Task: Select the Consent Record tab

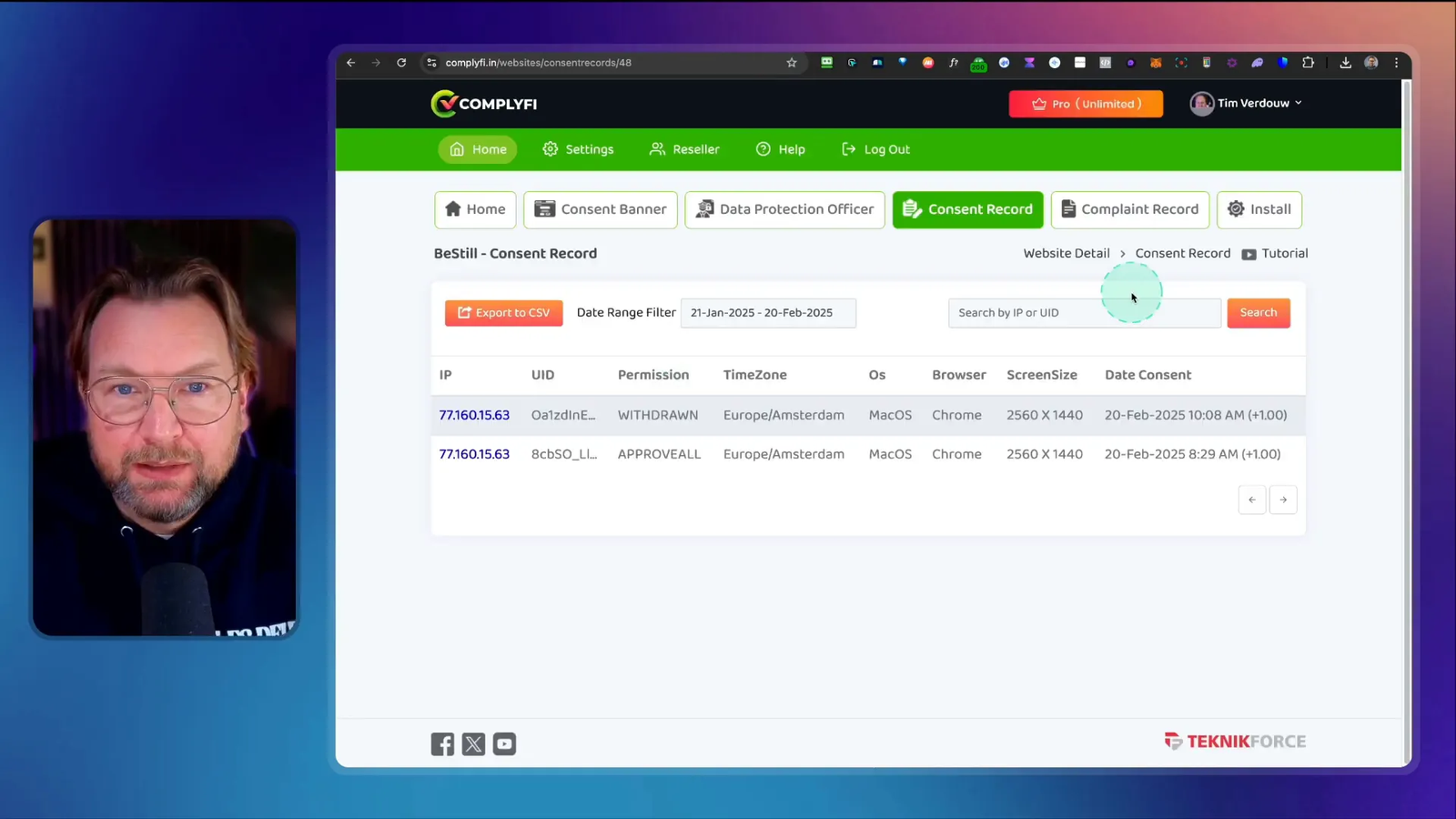Action: (x=968, y=209)
